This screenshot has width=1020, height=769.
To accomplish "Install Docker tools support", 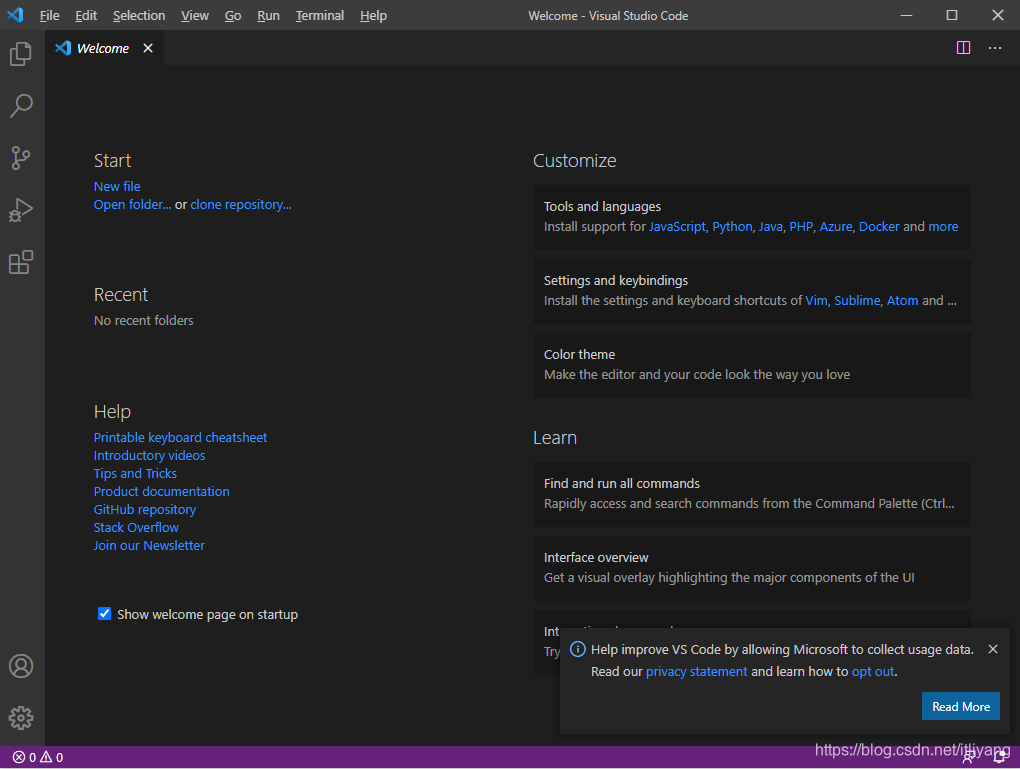I will coord(879,226).
